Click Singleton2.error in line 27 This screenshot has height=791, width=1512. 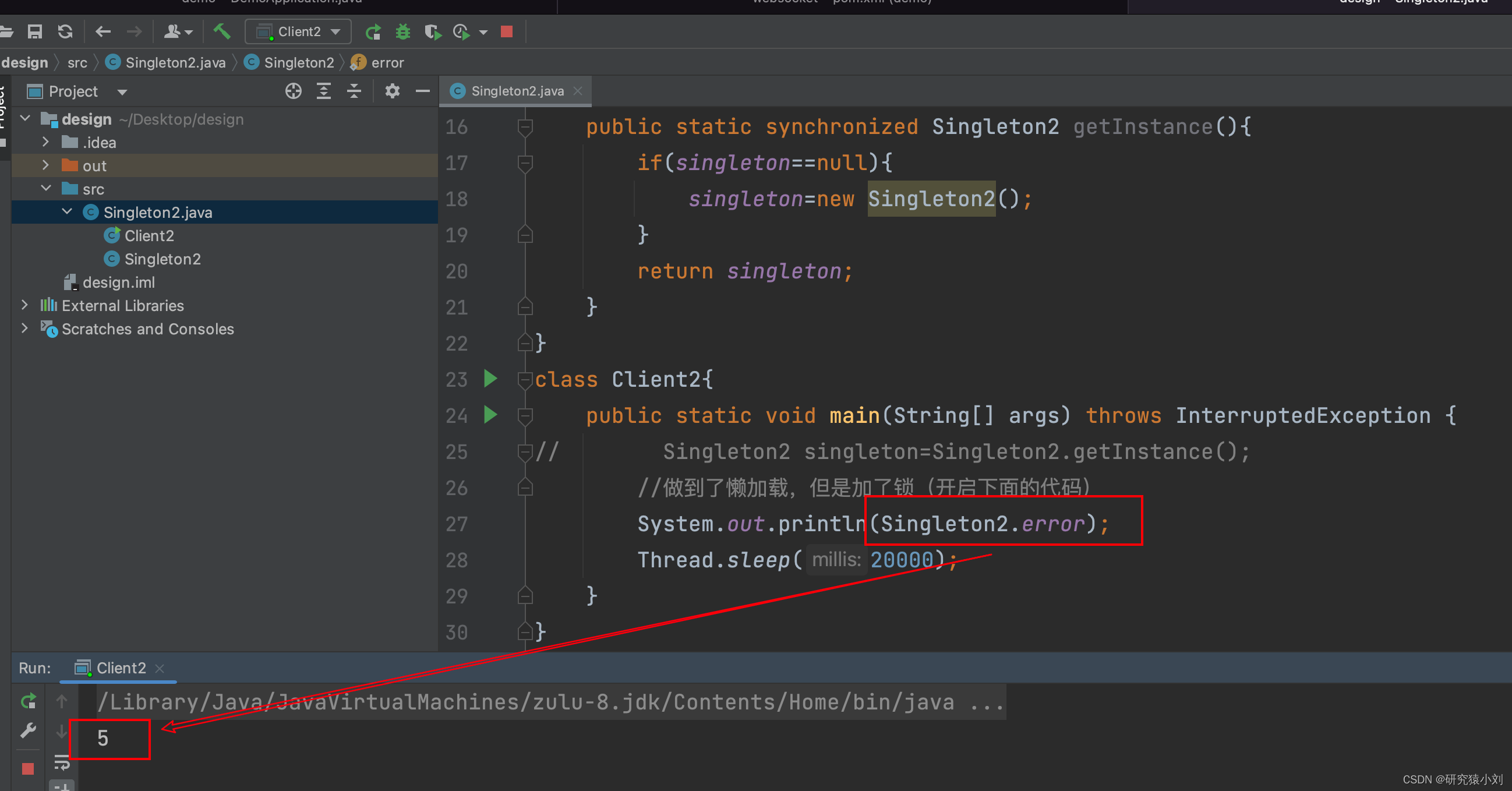(x=982, y=523)
